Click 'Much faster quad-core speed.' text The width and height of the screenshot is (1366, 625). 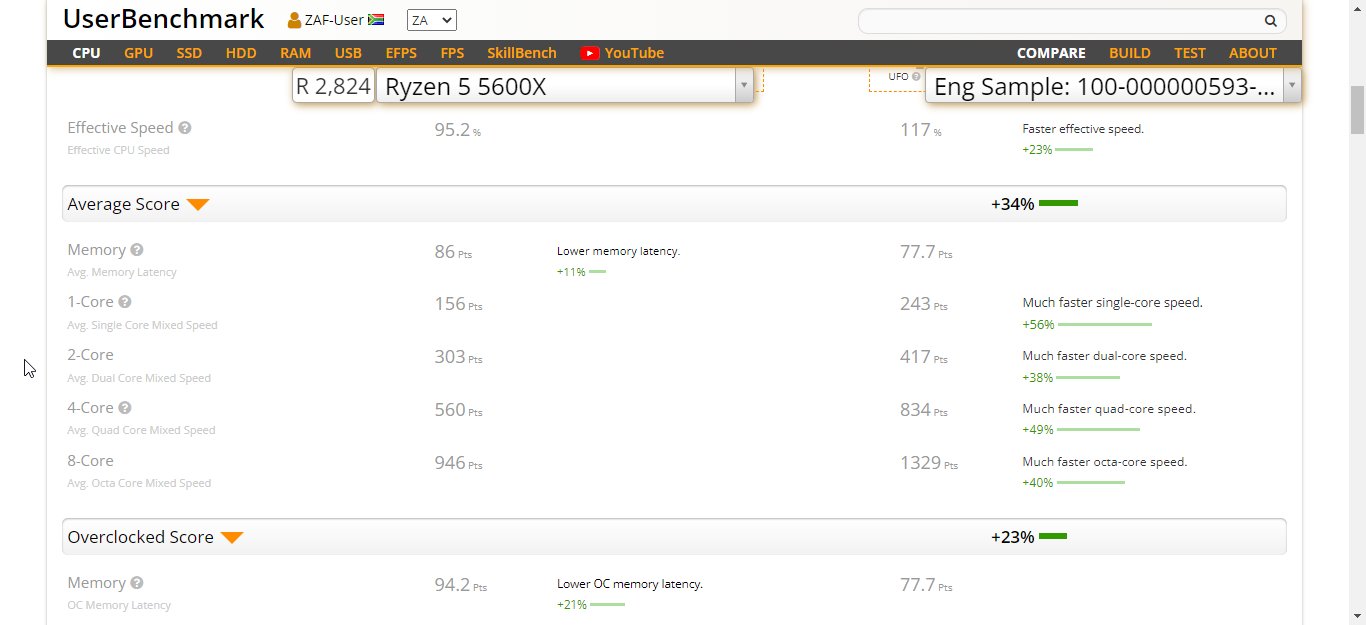(1109, 408)
